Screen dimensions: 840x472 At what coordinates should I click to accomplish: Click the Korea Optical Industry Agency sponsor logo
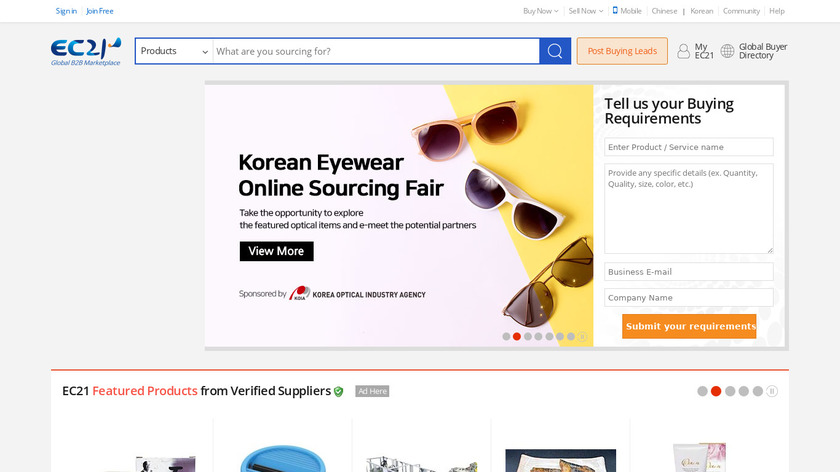pyautogui.click(x=357, y=294)
